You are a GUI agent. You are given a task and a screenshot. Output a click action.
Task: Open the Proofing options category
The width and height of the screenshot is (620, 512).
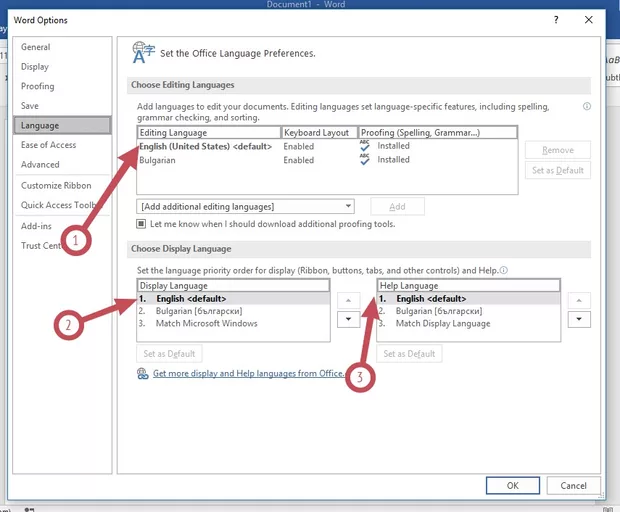38,87
